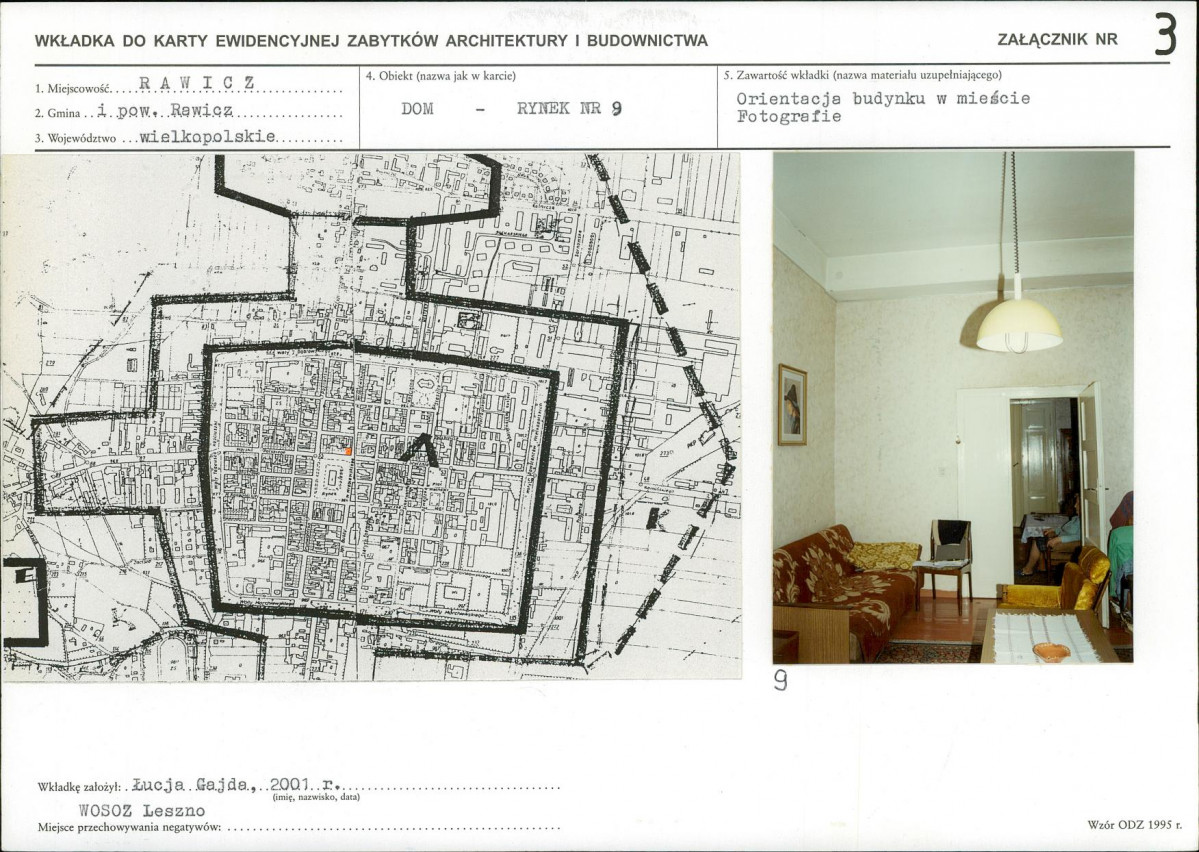The width and height of the screenshot is (1199, 852).
Task: Click the Województwo field 'wielkopolskie'
Action: point(207,136)
